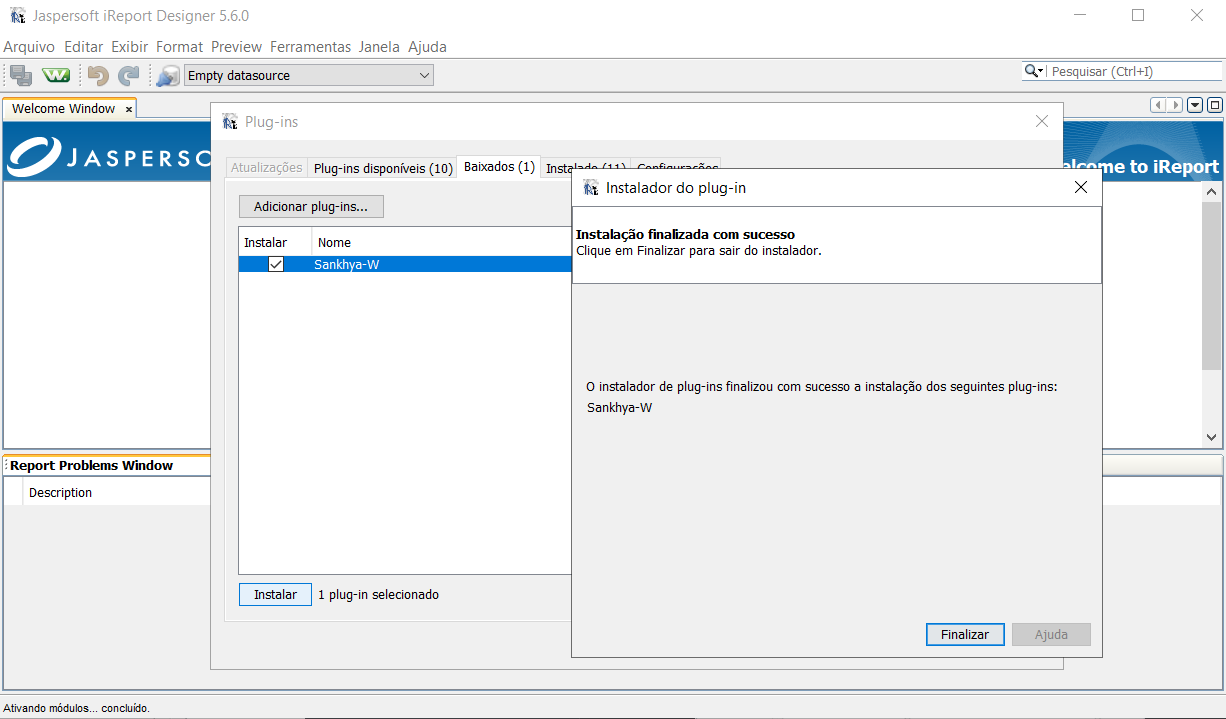Open the Editar menu
This screenshot has width=1226, height=719.
coord(84,47)
